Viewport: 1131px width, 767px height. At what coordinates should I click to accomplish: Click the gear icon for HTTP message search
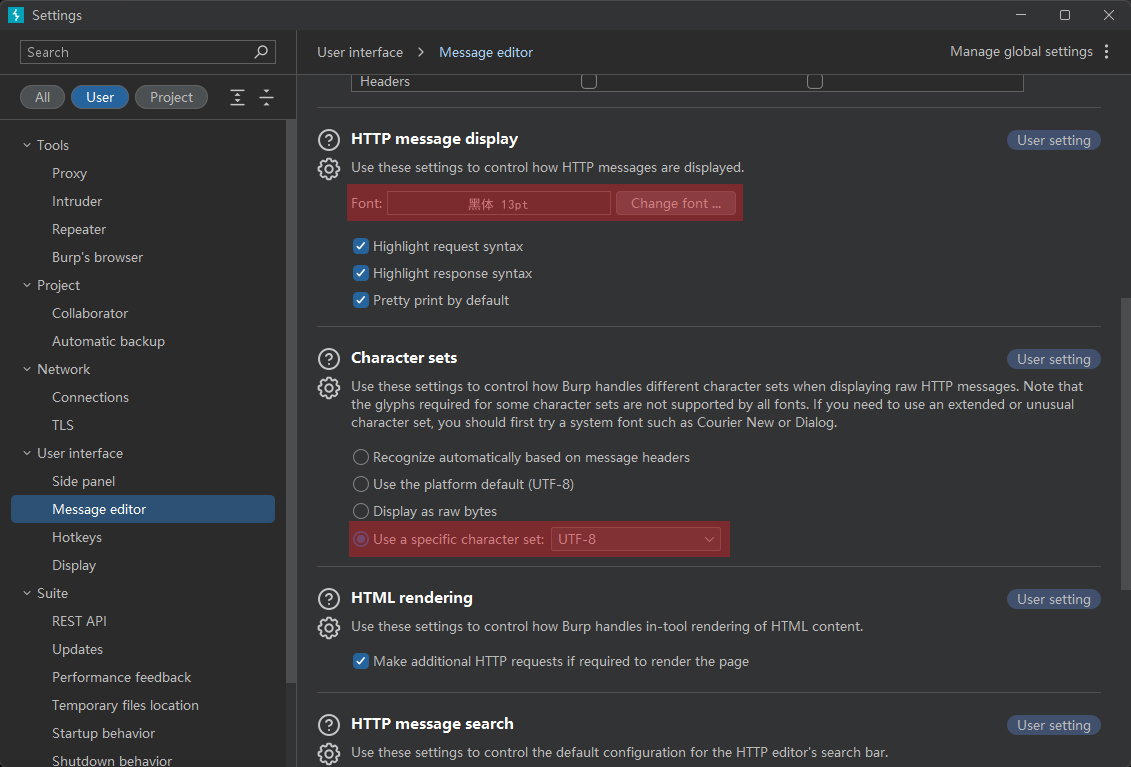coord(329,753)
